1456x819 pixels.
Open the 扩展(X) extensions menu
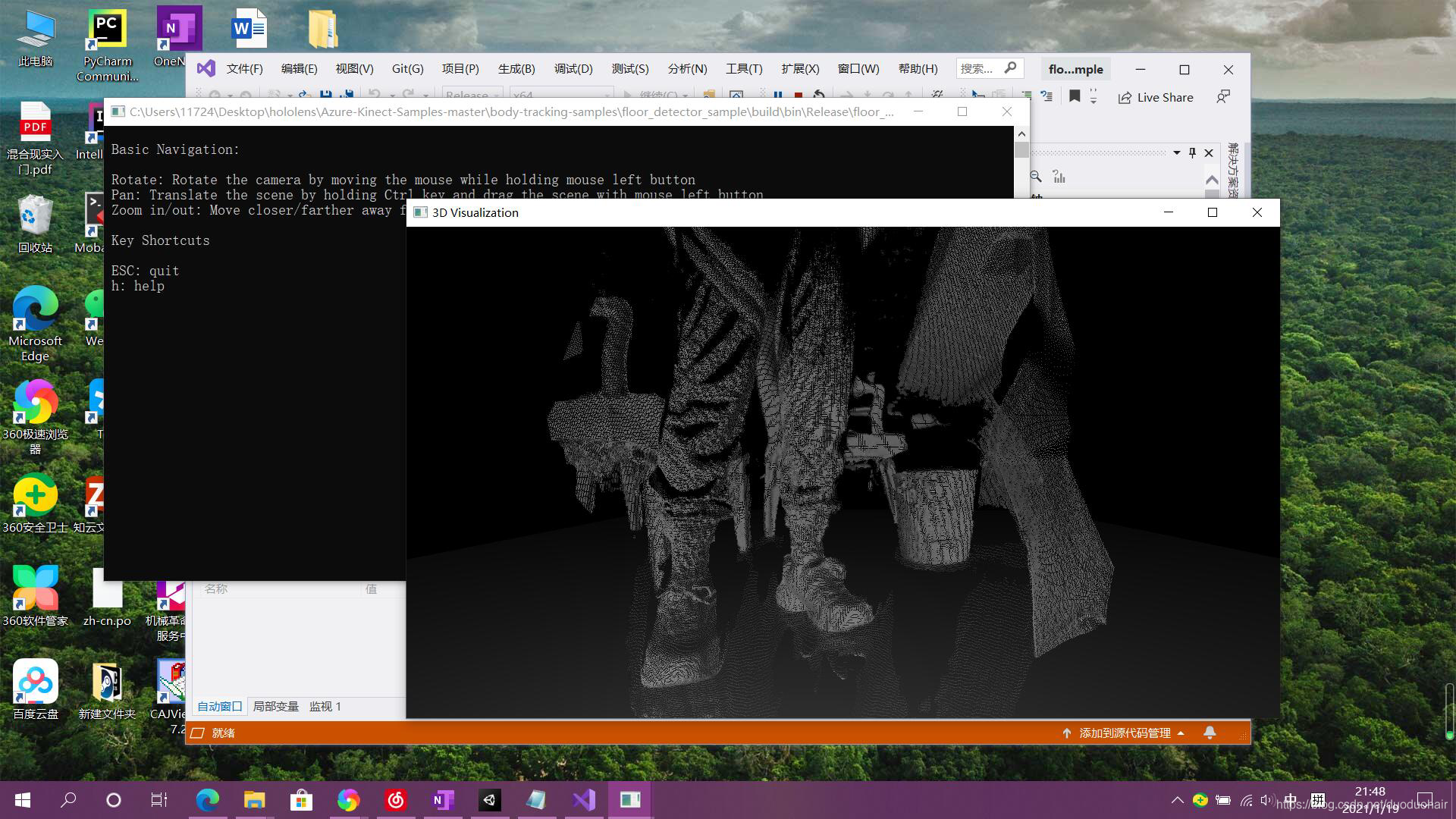(x=800, y=69)
